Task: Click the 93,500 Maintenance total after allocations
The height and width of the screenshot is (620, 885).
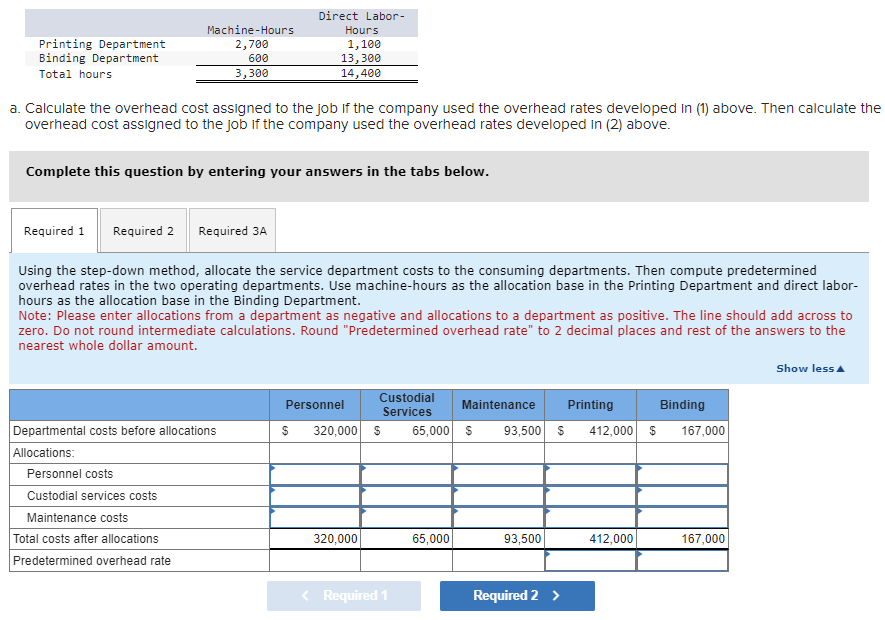Action: pos(523,539)
